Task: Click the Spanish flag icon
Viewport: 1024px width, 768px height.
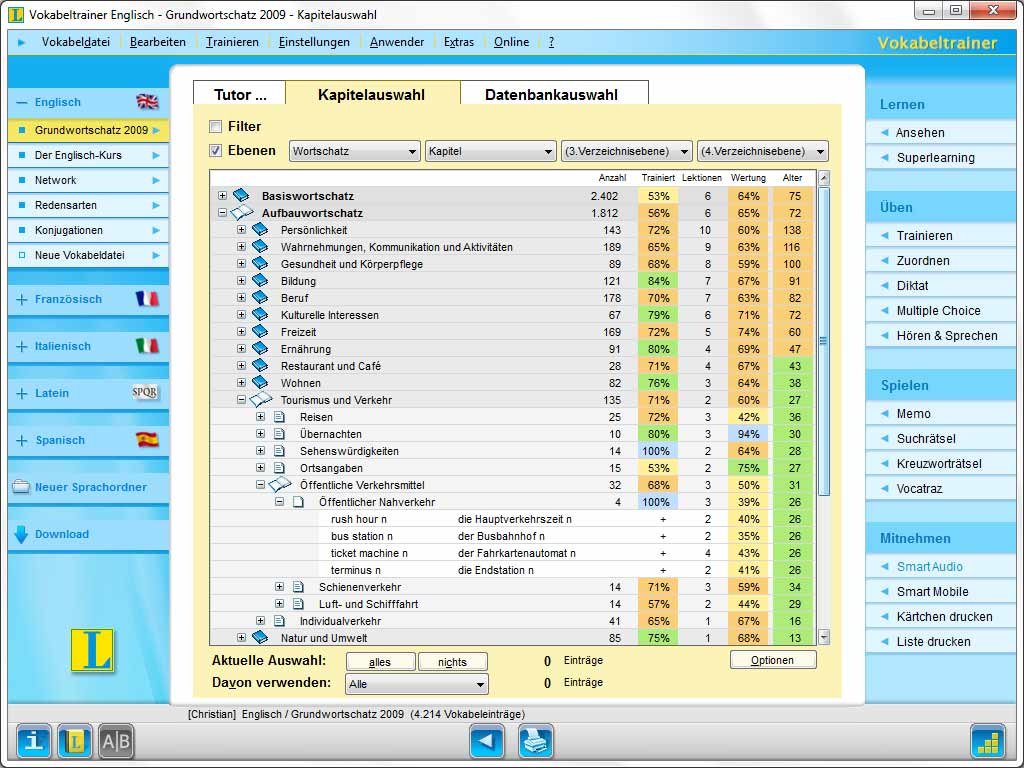Action: [147, 439]
